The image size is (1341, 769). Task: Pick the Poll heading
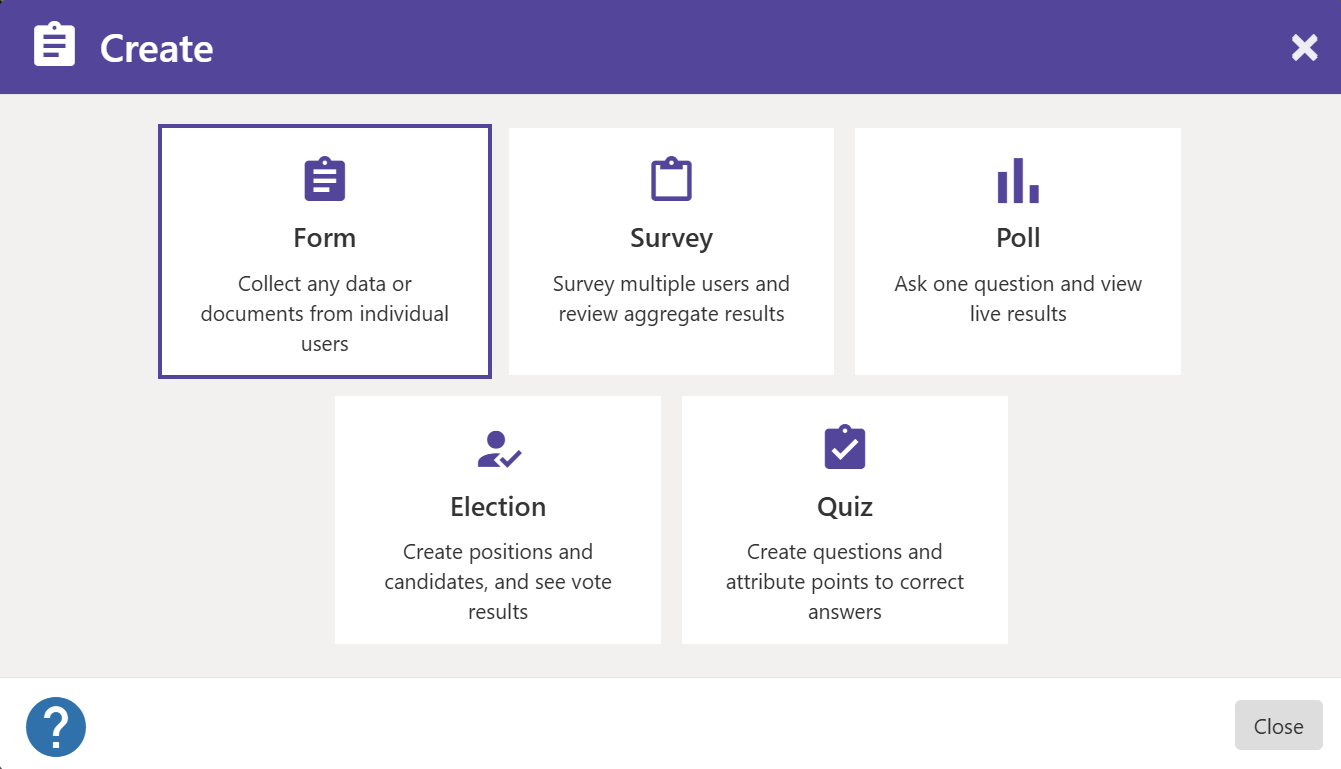[1018, 238]
